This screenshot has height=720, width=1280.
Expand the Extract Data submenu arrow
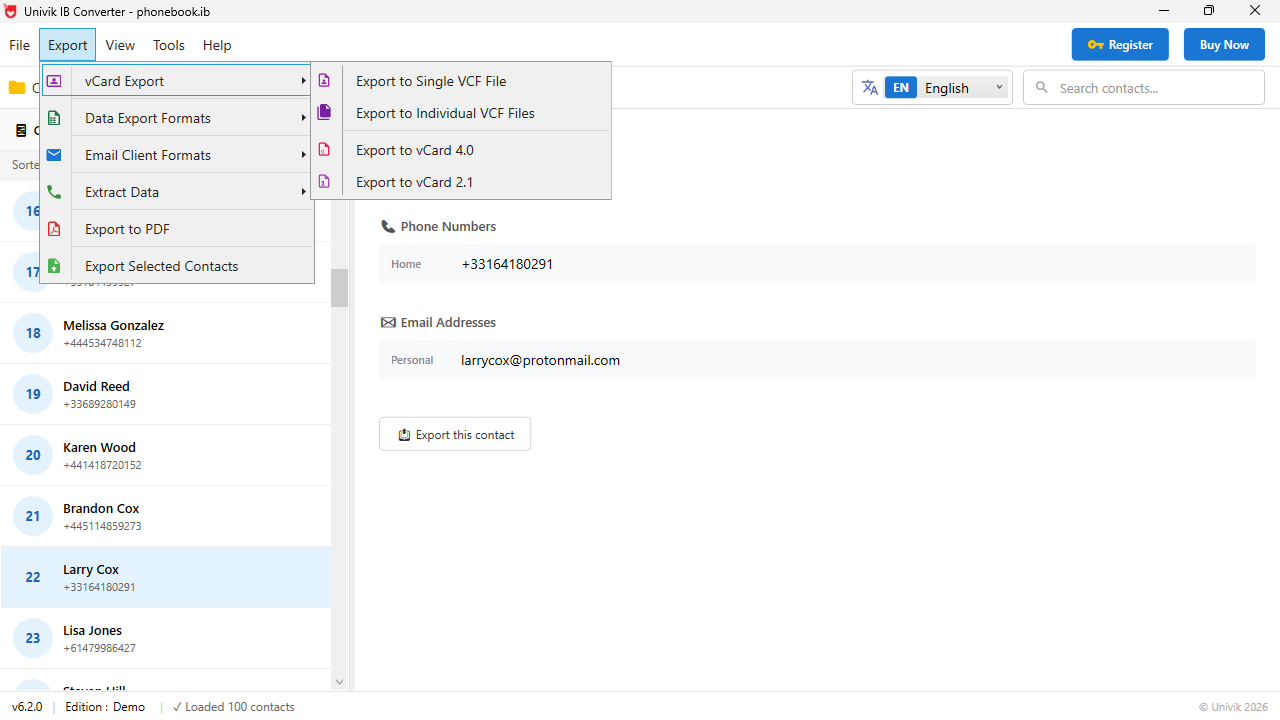click(304, 191)
